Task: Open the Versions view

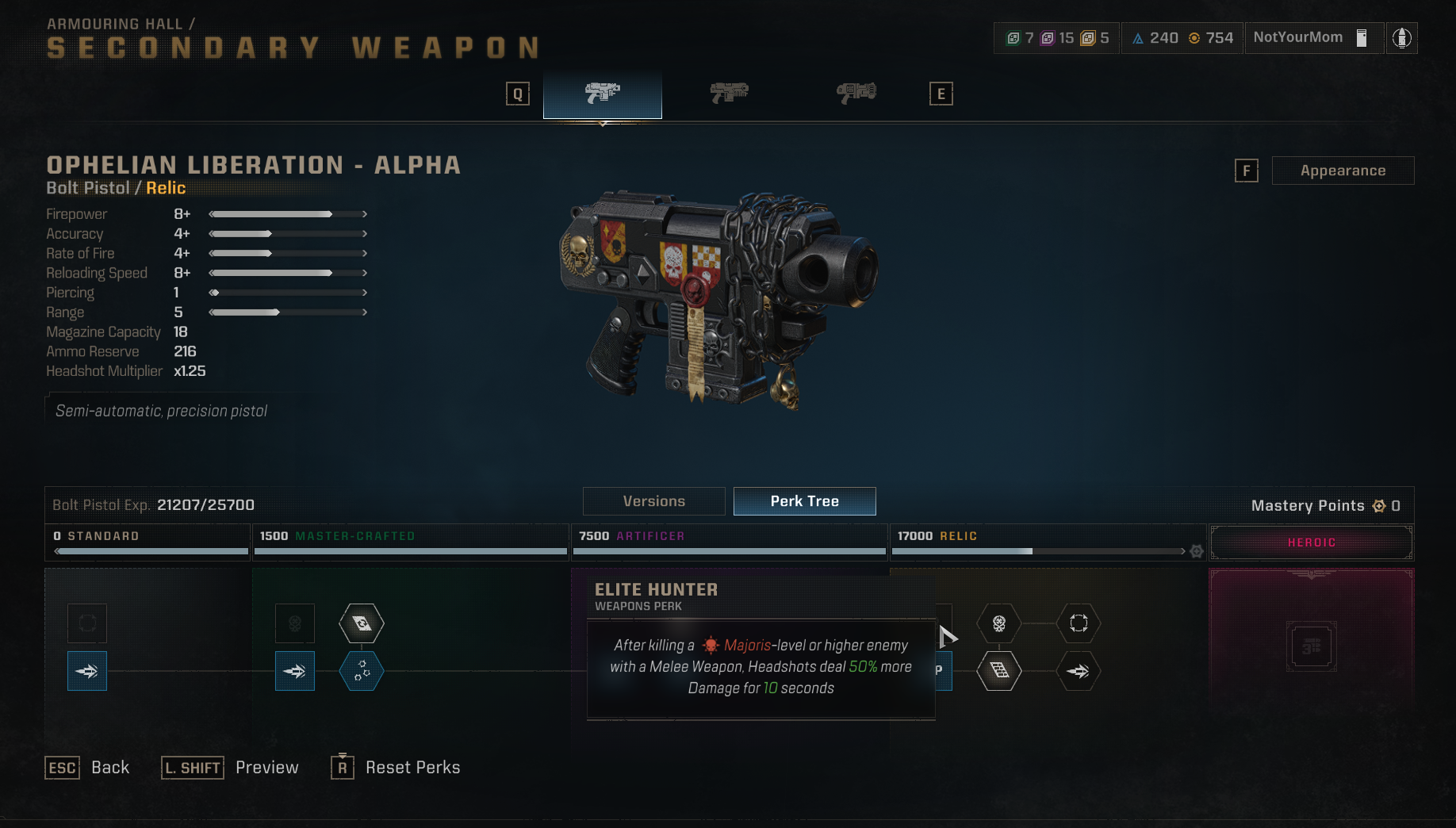Action: click(x=654, y=501)
